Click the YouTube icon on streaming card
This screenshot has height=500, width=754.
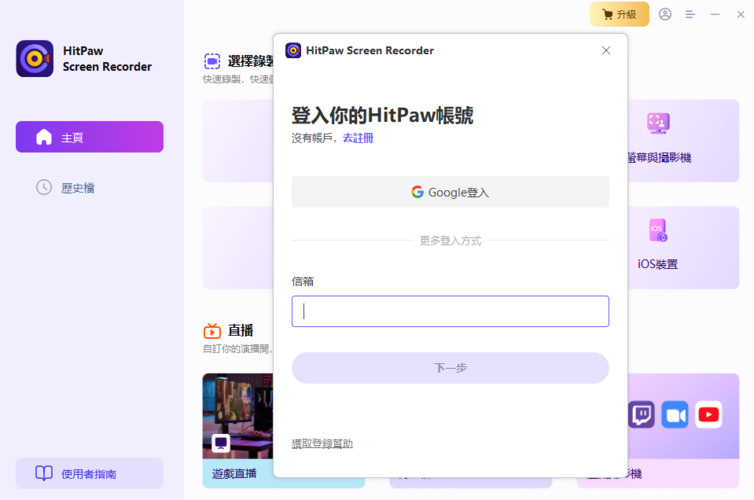tap(709, 414)
